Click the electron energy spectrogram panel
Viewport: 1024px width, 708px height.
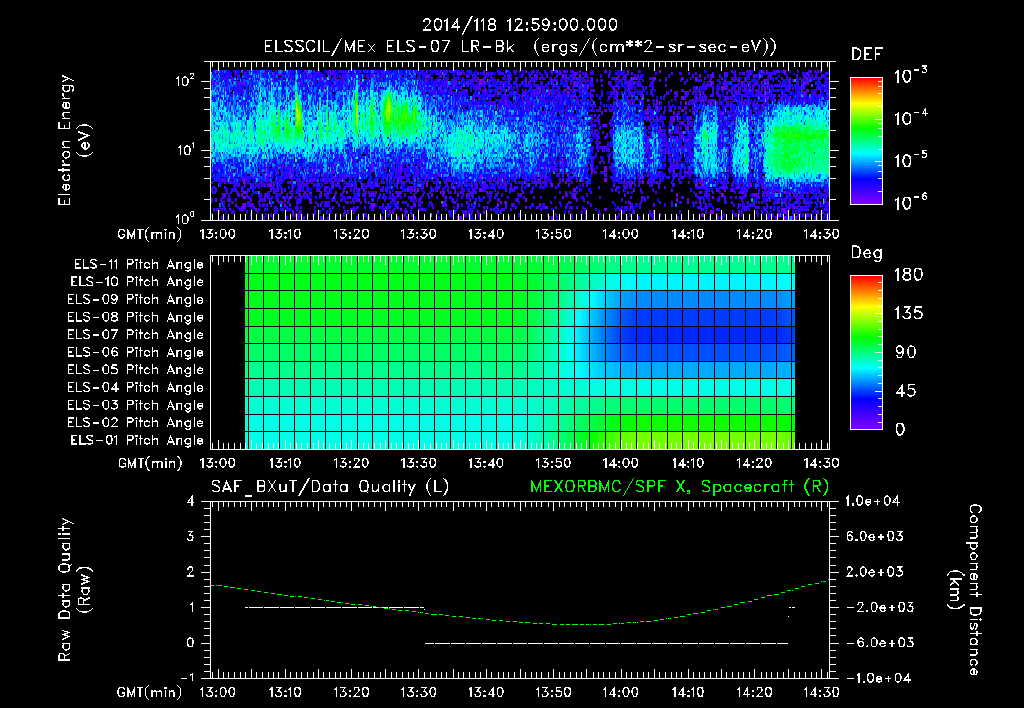[520, 141]
